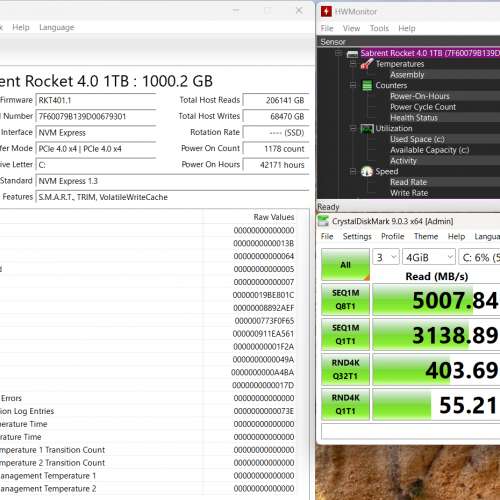Select the Power-On-Hours row in HWMonitor
The image size is (500, 500).
(444, 96)
